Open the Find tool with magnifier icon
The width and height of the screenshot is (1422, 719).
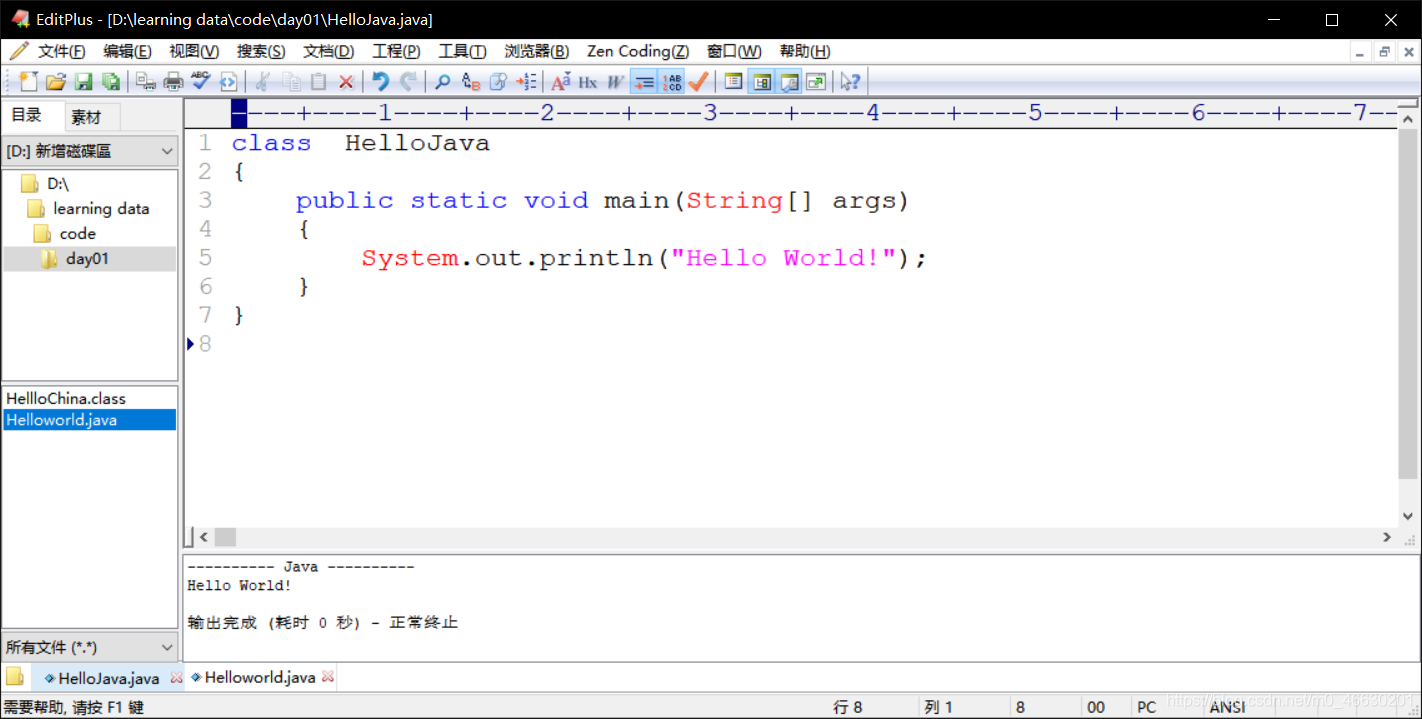(x=441, y=81)
